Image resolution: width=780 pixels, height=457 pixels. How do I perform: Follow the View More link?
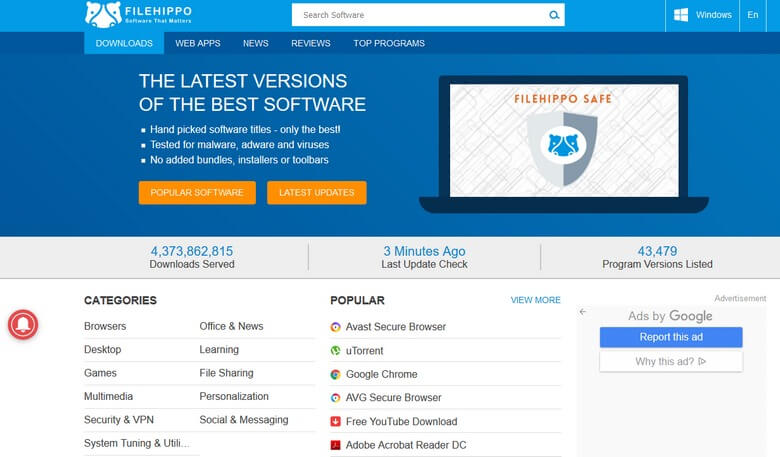535,300
